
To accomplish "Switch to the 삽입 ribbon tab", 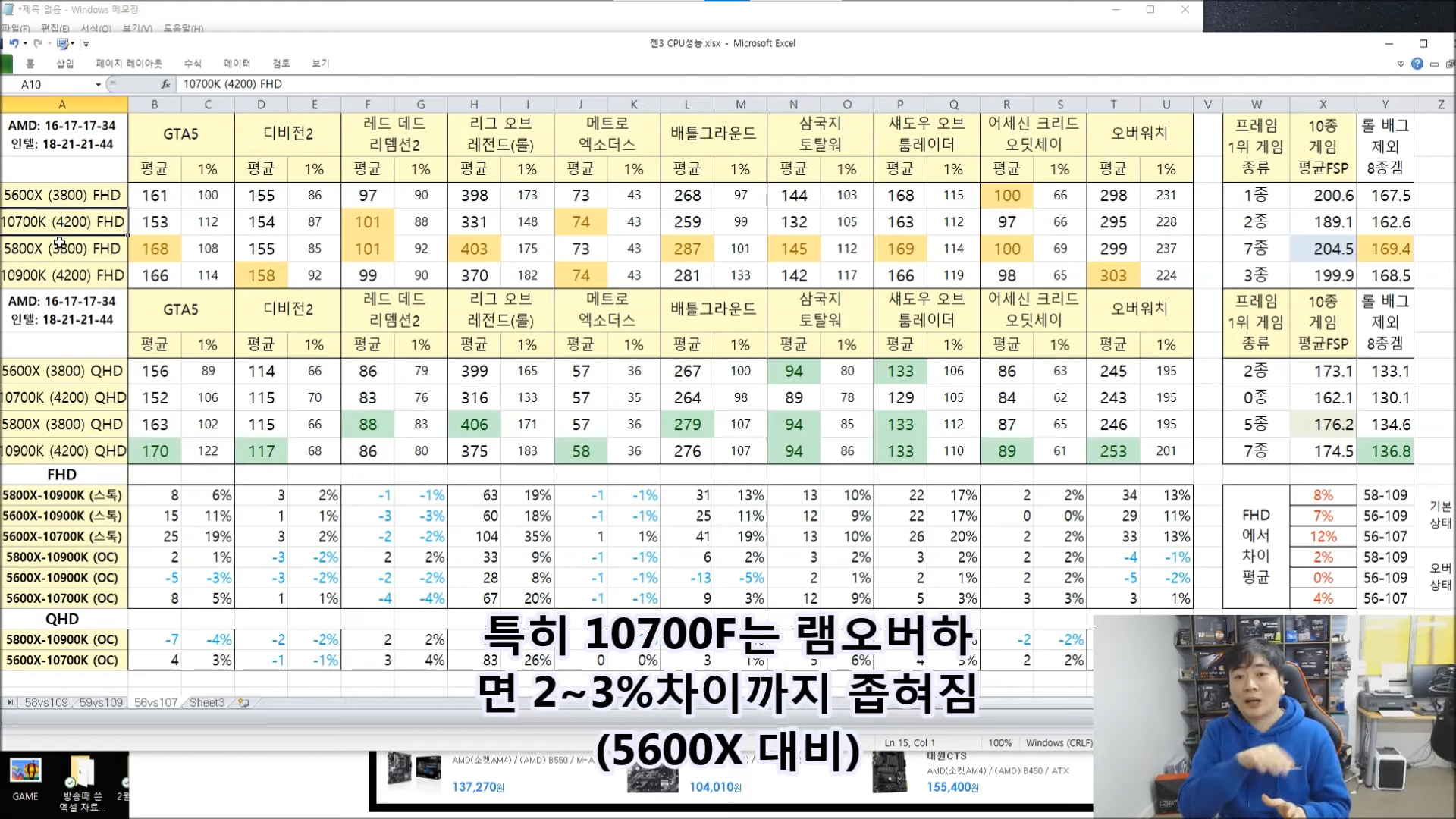I will pos(65,64).
